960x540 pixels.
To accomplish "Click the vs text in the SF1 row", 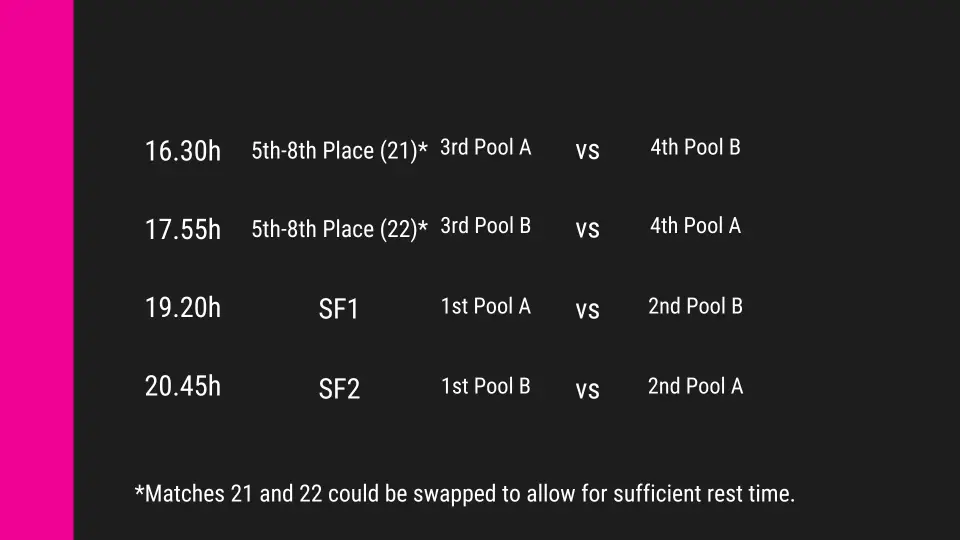I will [588, 310].
